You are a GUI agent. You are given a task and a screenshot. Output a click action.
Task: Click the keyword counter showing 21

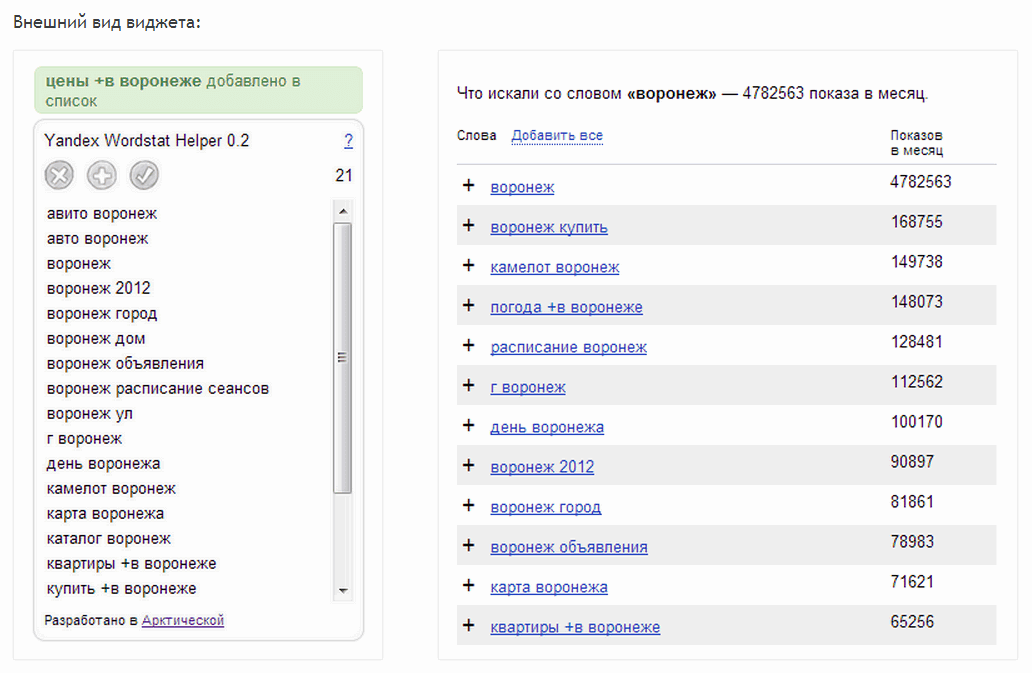coord(344,176)
